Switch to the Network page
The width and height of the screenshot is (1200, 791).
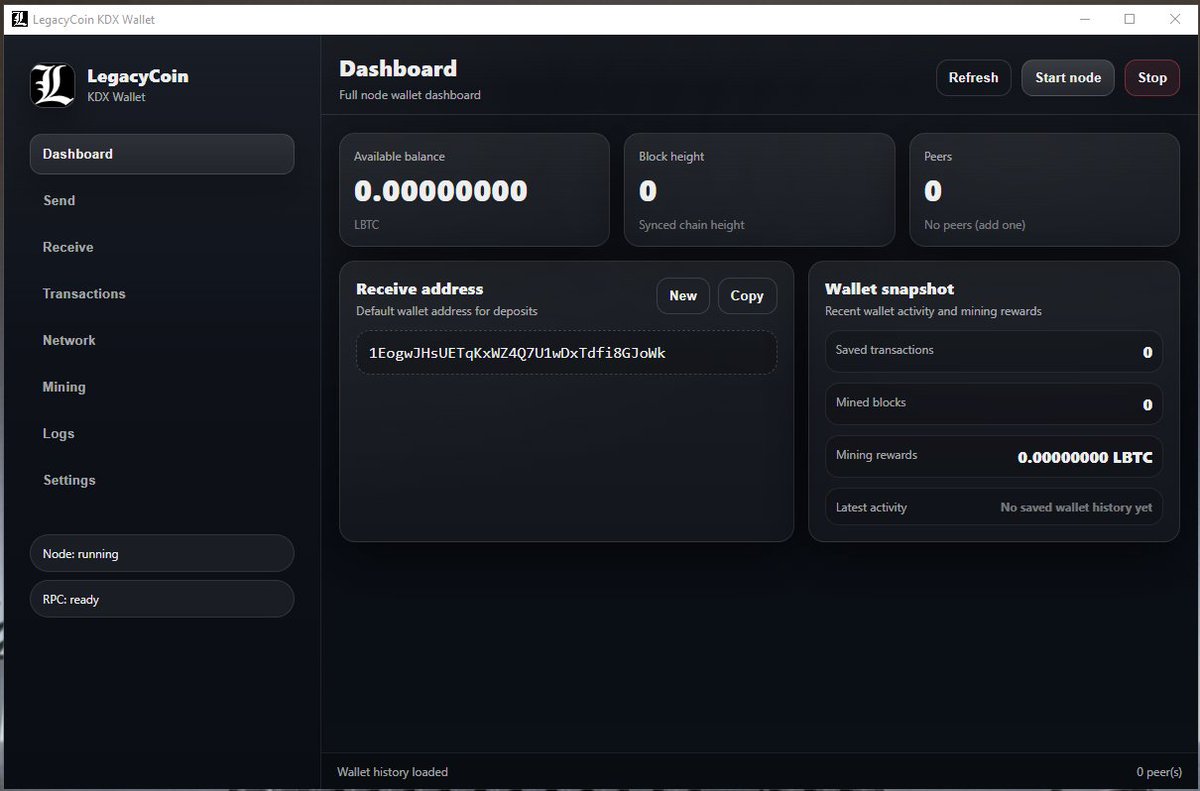pos(162,340)
